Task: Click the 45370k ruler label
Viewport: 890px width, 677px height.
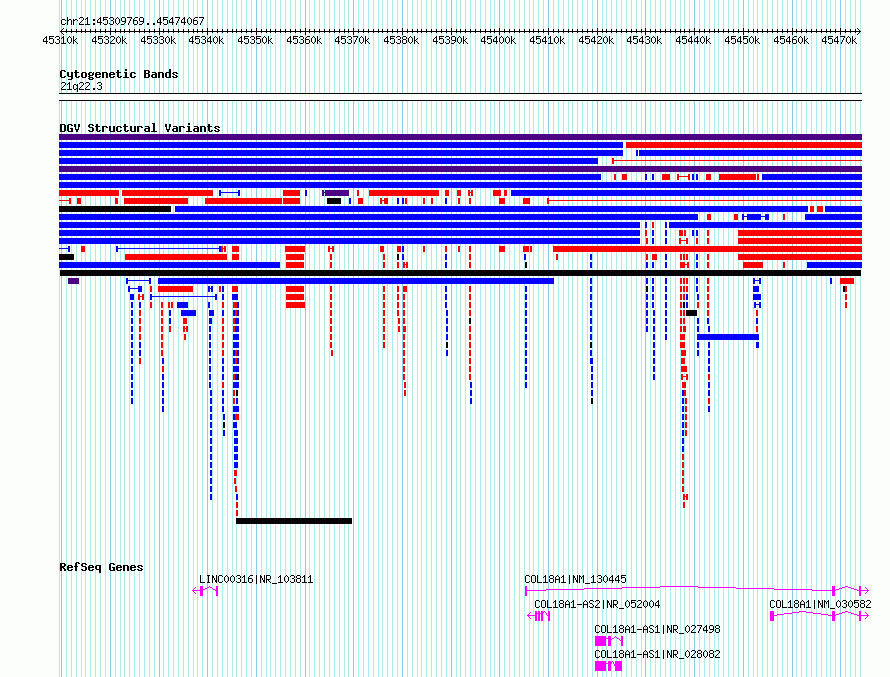Action: click(352, 40)
